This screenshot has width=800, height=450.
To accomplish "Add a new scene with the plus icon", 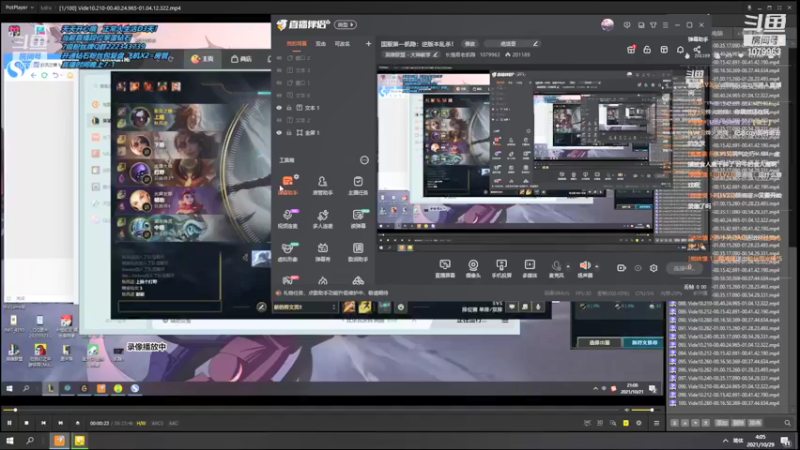I will 368,44.
